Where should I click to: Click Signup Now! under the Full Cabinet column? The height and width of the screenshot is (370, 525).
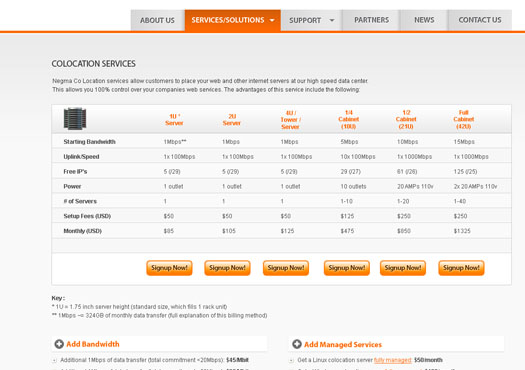pos(461,268)
